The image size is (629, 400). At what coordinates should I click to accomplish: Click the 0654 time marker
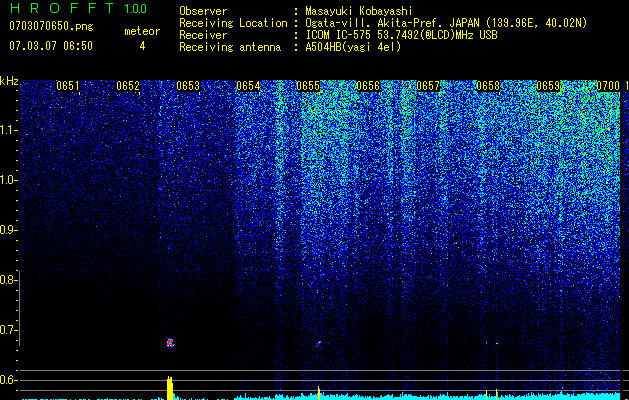coord(248,86)
